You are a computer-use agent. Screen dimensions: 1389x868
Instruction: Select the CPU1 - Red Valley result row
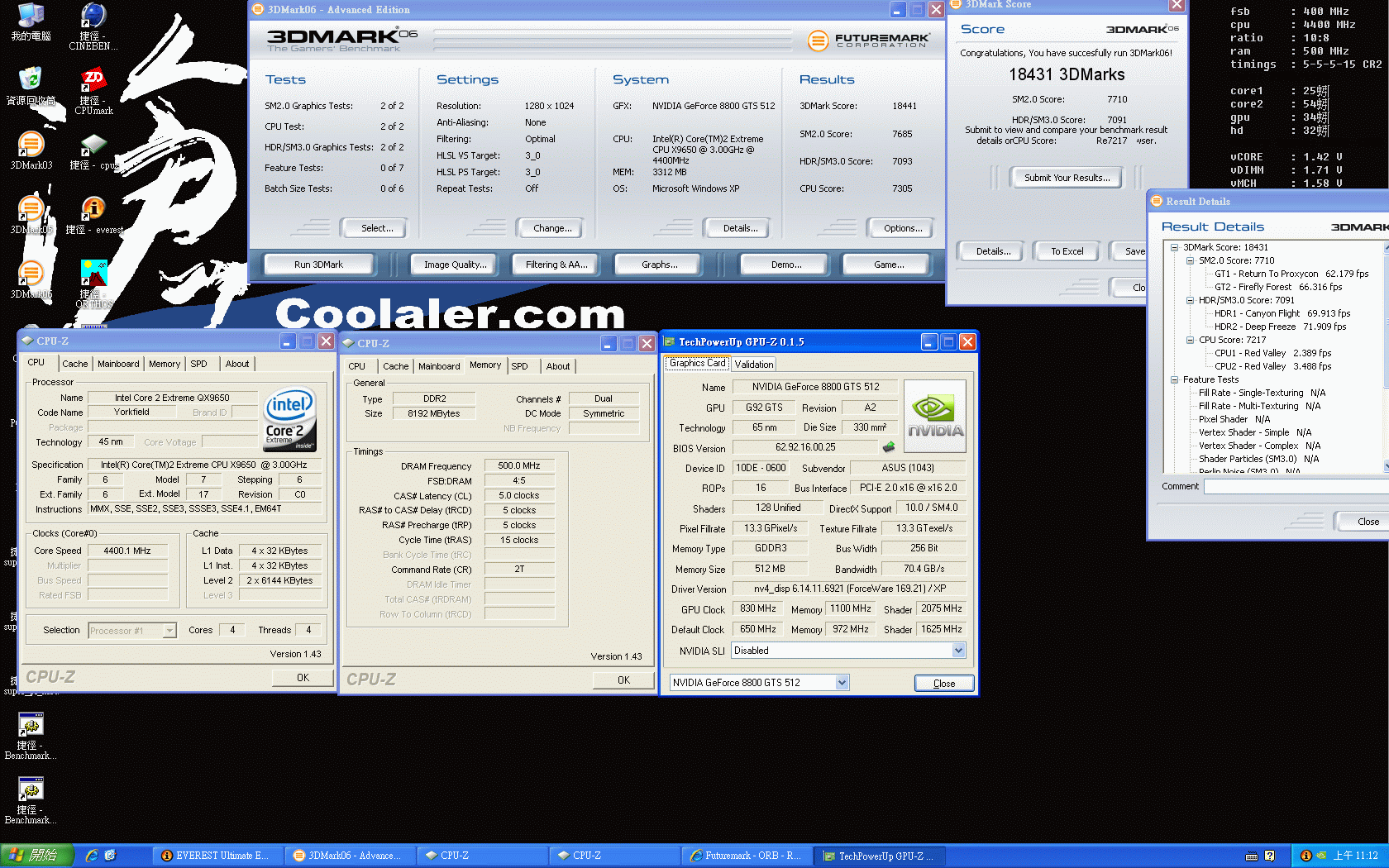(1272, 353)
